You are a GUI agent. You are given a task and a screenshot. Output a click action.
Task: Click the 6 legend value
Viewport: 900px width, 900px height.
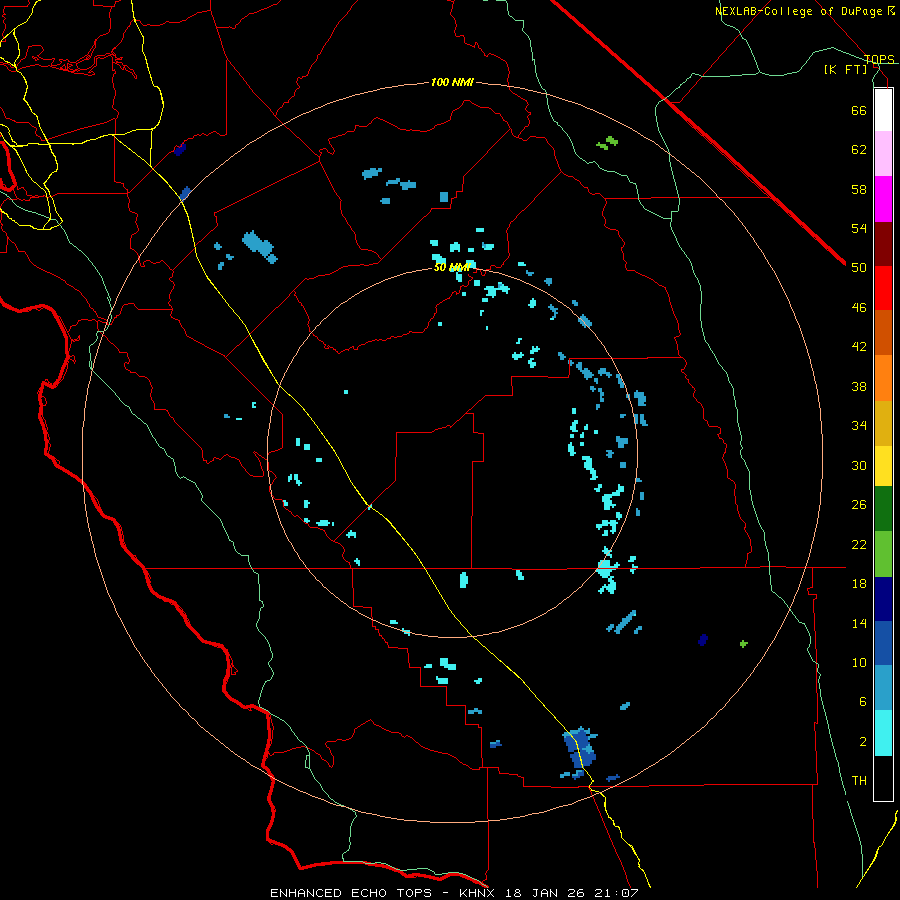click(x=862, y=702)
